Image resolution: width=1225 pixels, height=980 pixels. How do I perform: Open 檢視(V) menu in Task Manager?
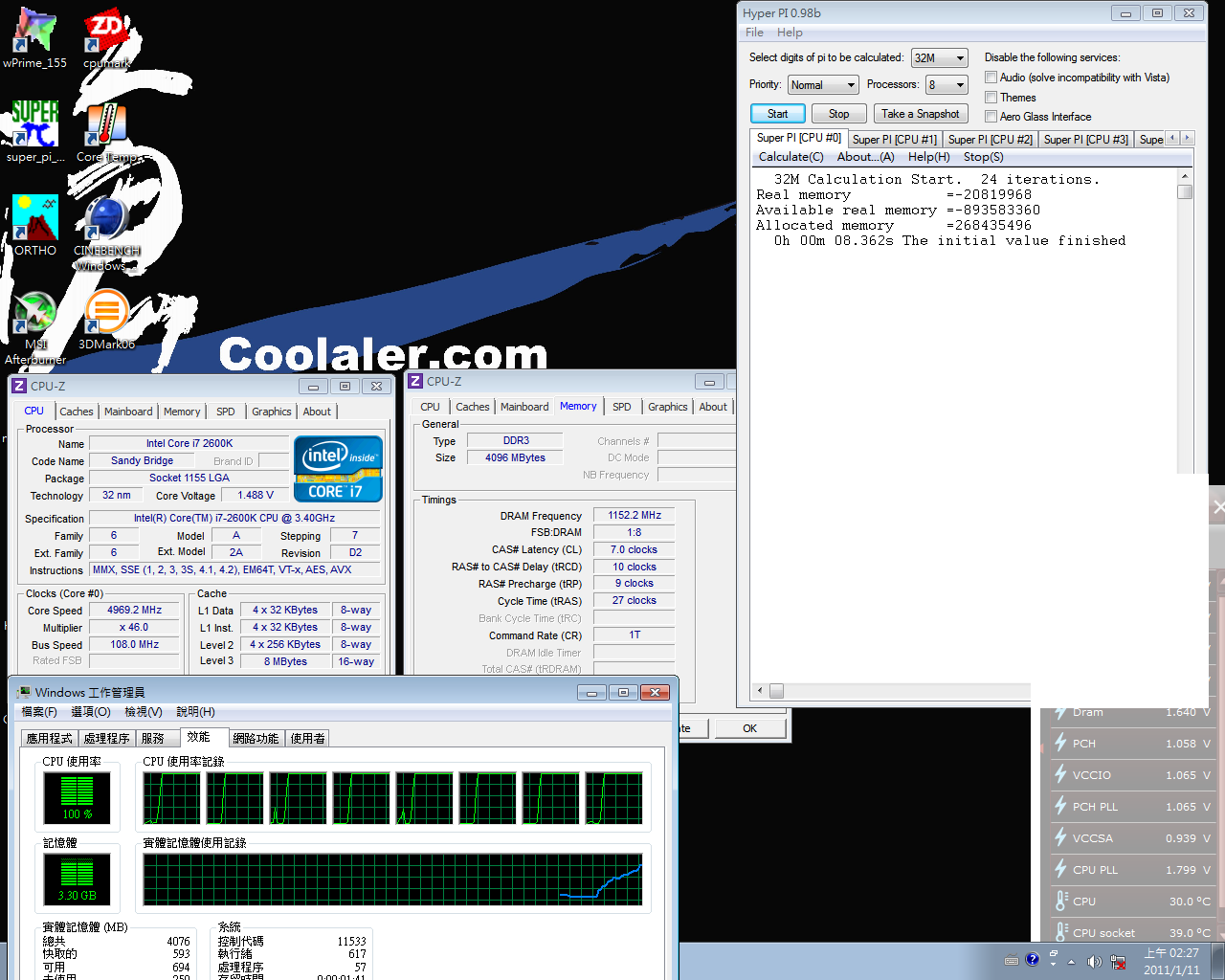click(x=143, y=712)
